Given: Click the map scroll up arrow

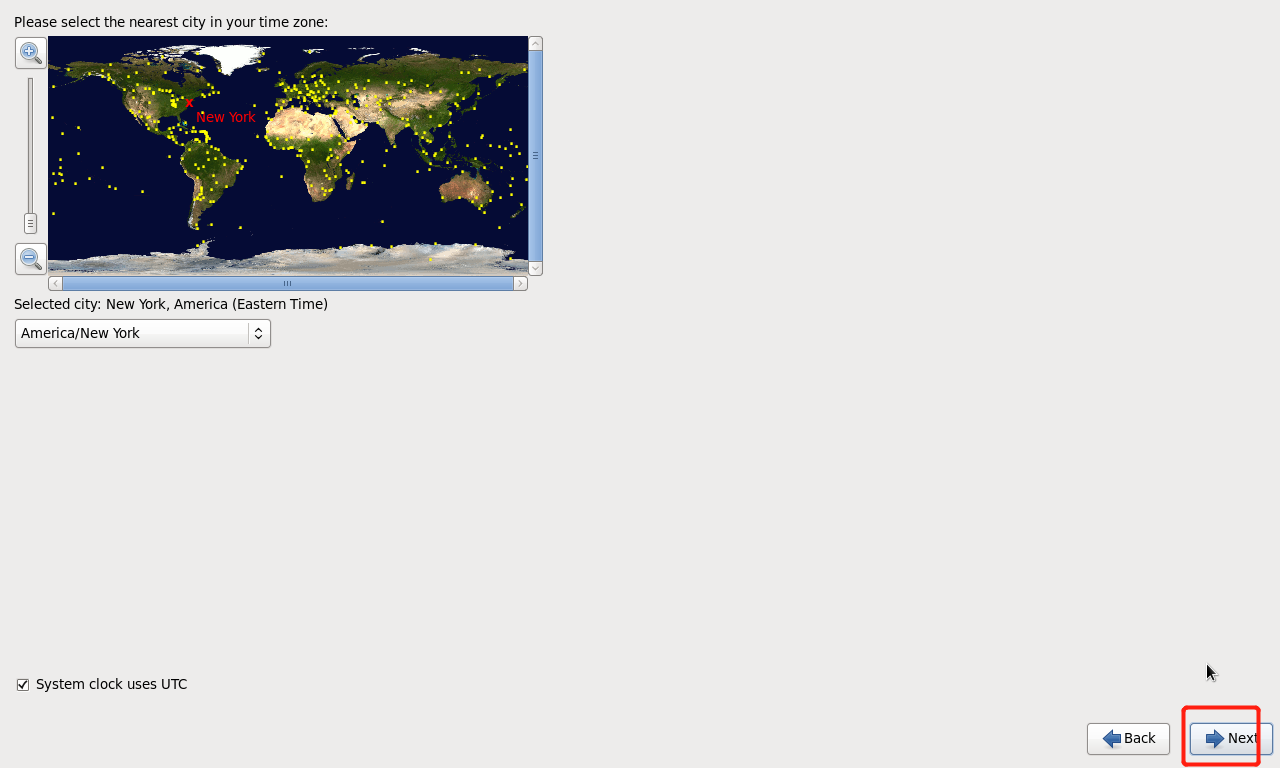Looking at the screenshot, I should click(536, 43).
